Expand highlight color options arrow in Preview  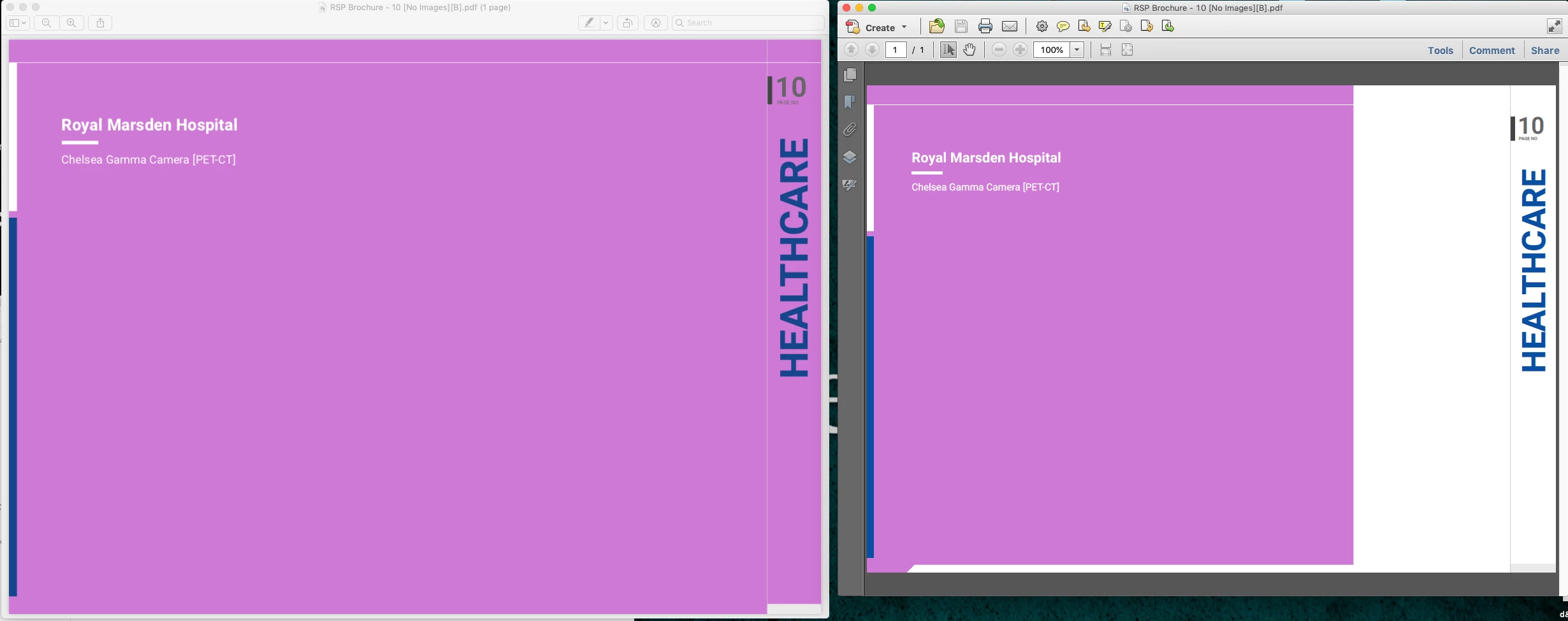tap(606, 23)
